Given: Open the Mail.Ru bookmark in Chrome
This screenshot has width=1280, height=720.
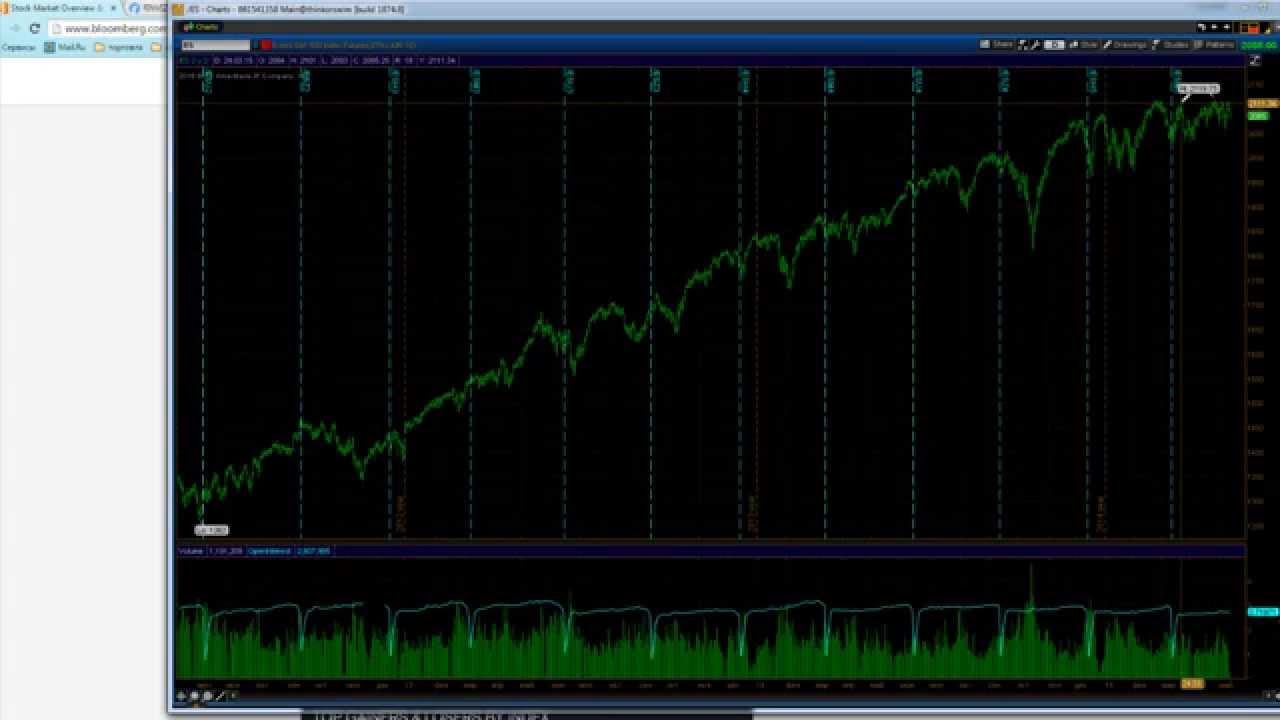Looking at the screenshot, I should click(x=65, y=47).
